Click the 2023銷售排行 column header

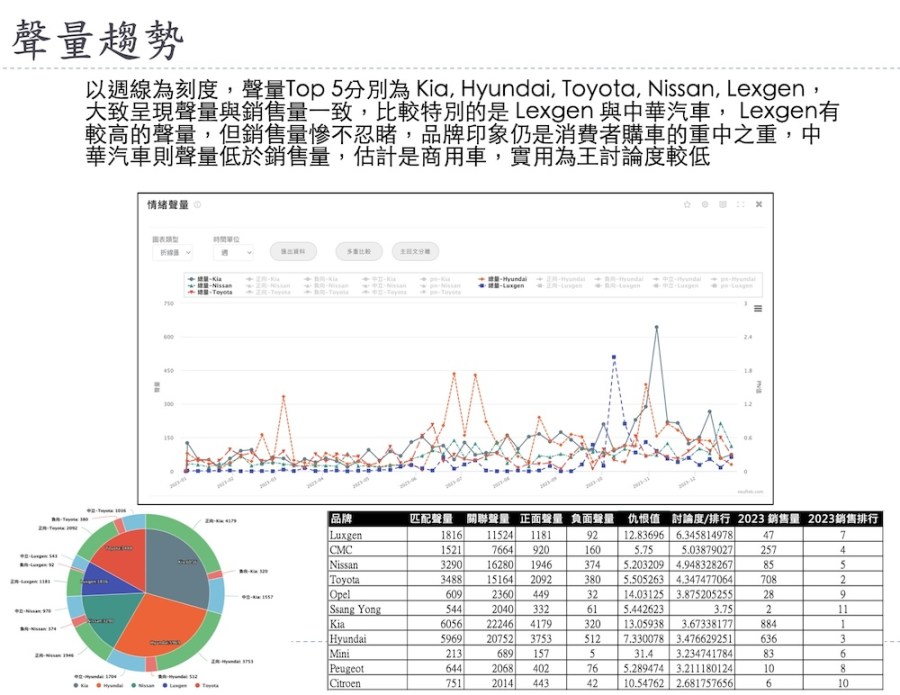(843, 519)
